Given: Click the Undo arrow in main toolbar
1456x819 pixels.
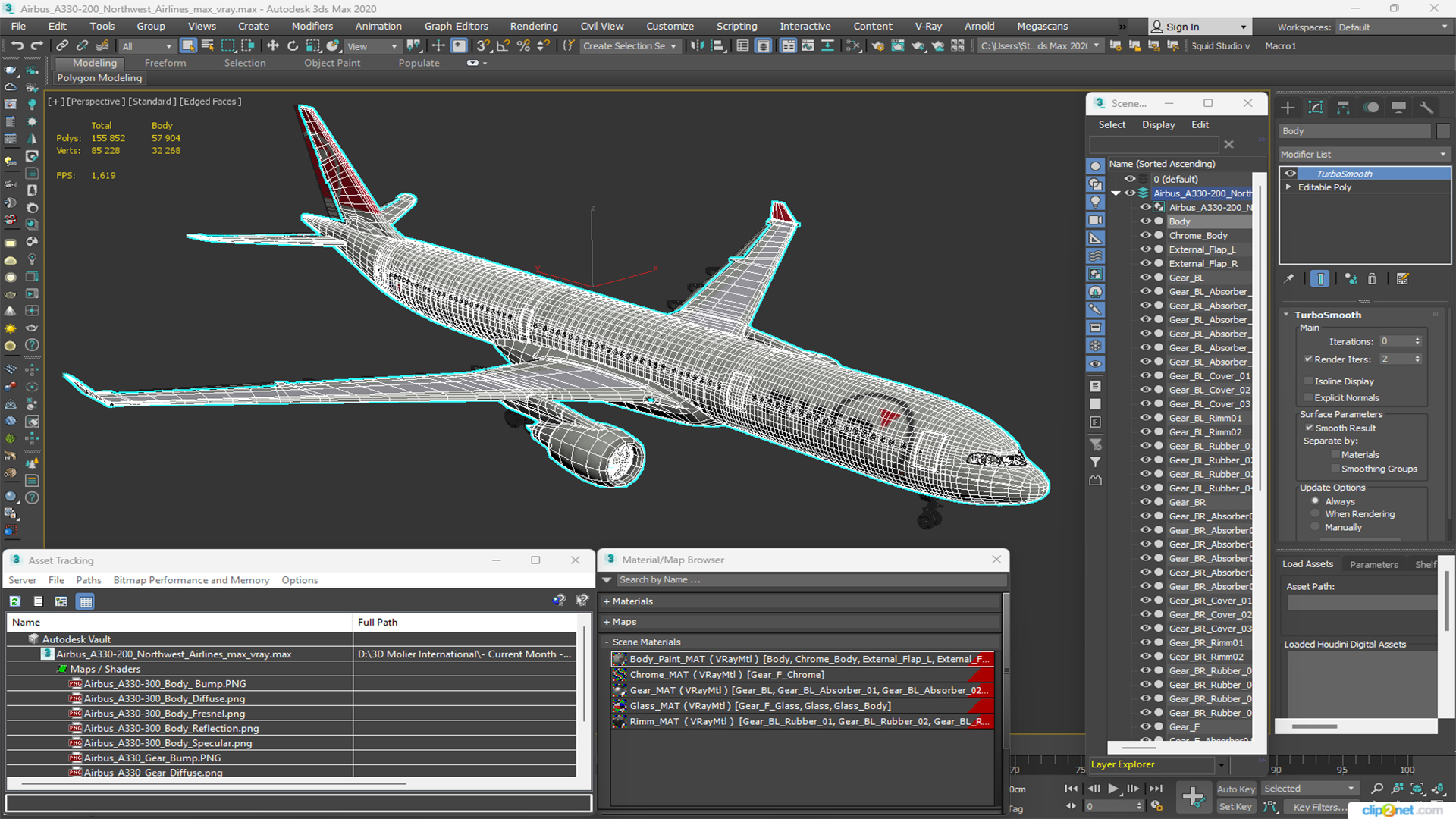Looking at the screenshot, I should tap(17, 46).
